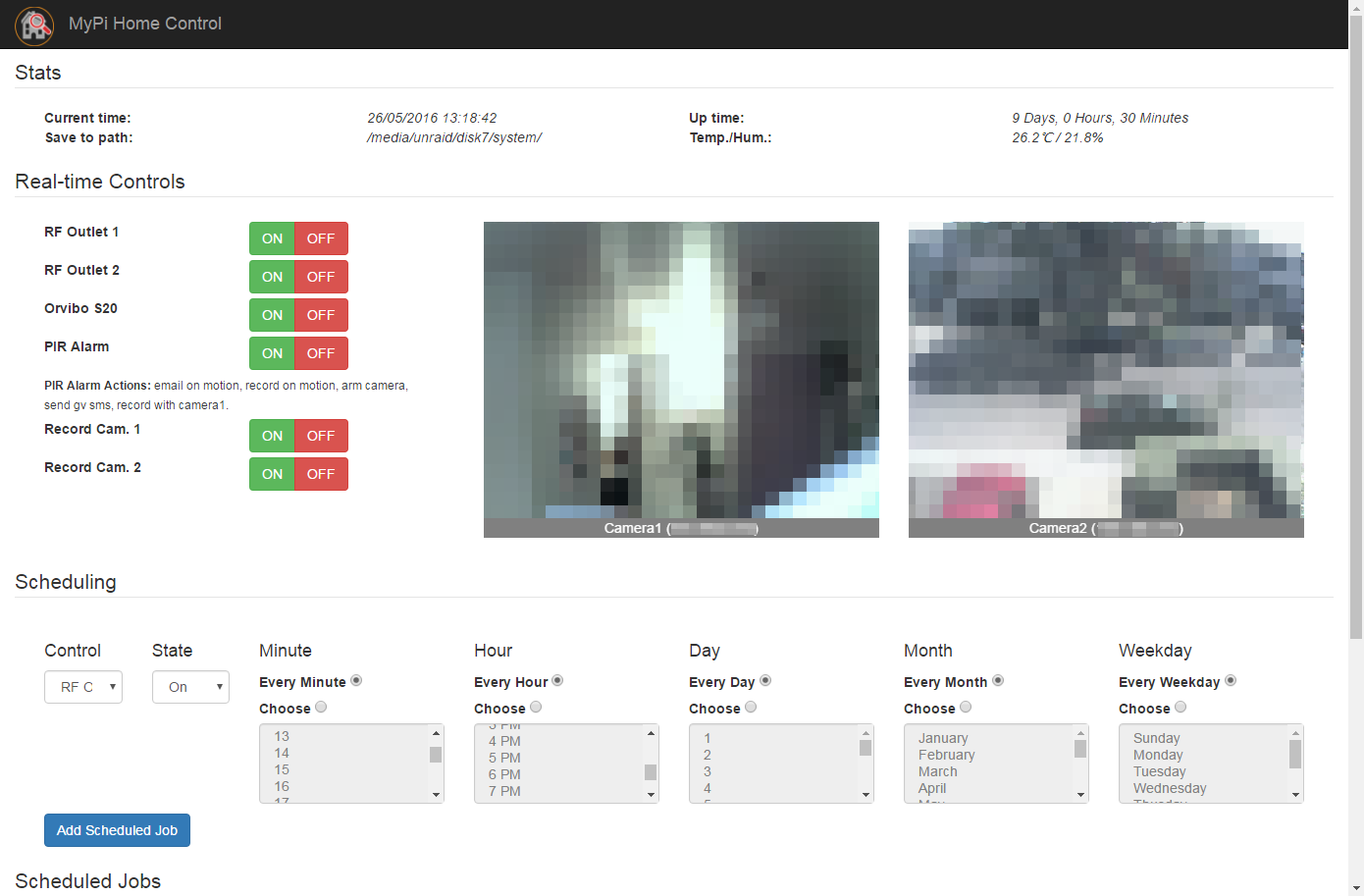
Task: Pick minute 15 in Minute list
Action: [x=344, y=769]
